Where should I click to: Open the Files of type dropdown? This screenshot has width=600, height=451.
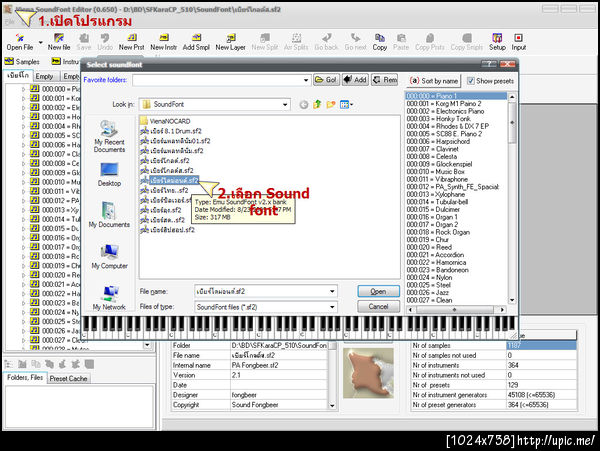[x=332, y=307]
